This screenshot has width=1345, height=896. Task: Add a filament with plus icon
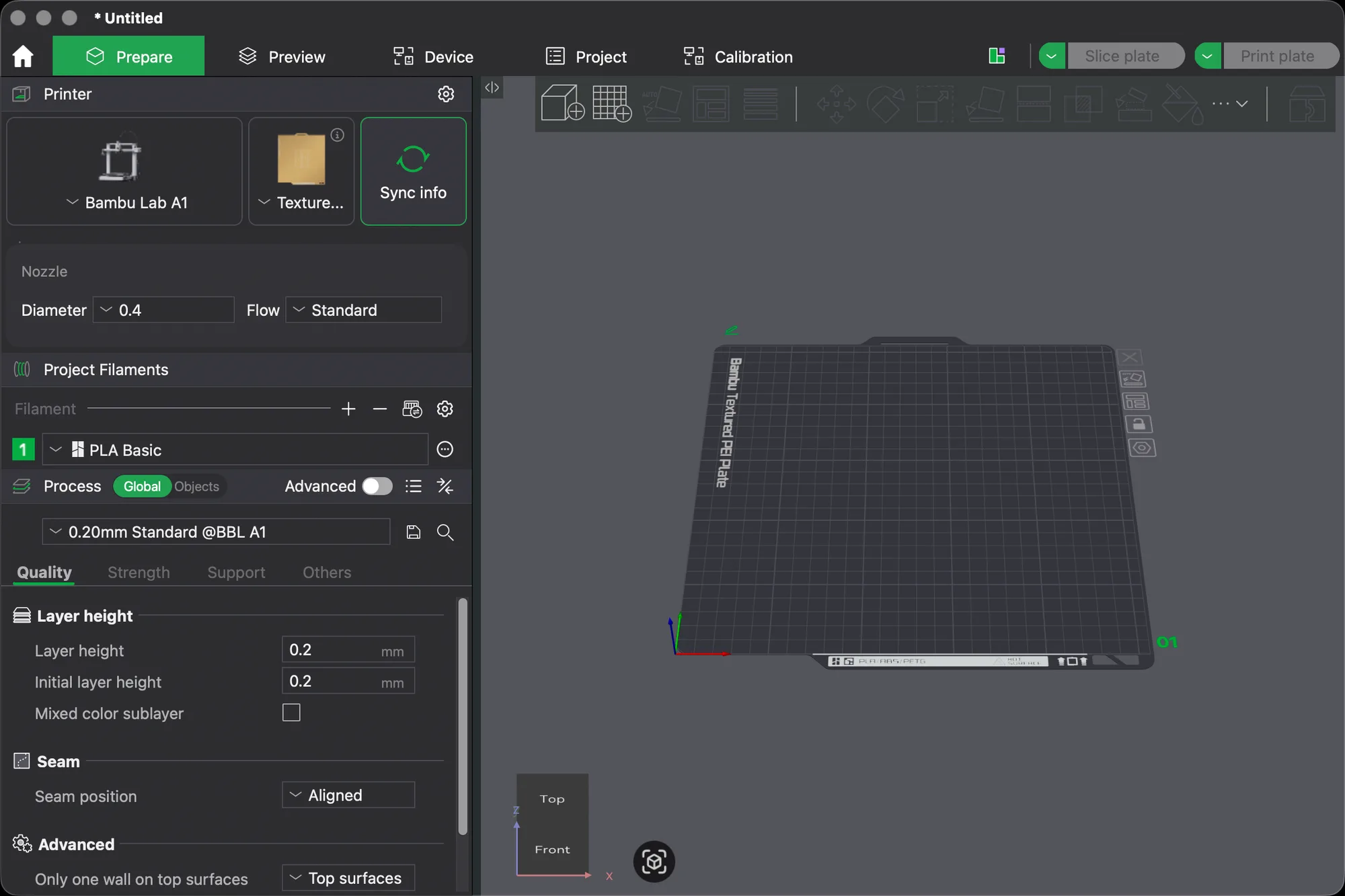tap(348, 409)
